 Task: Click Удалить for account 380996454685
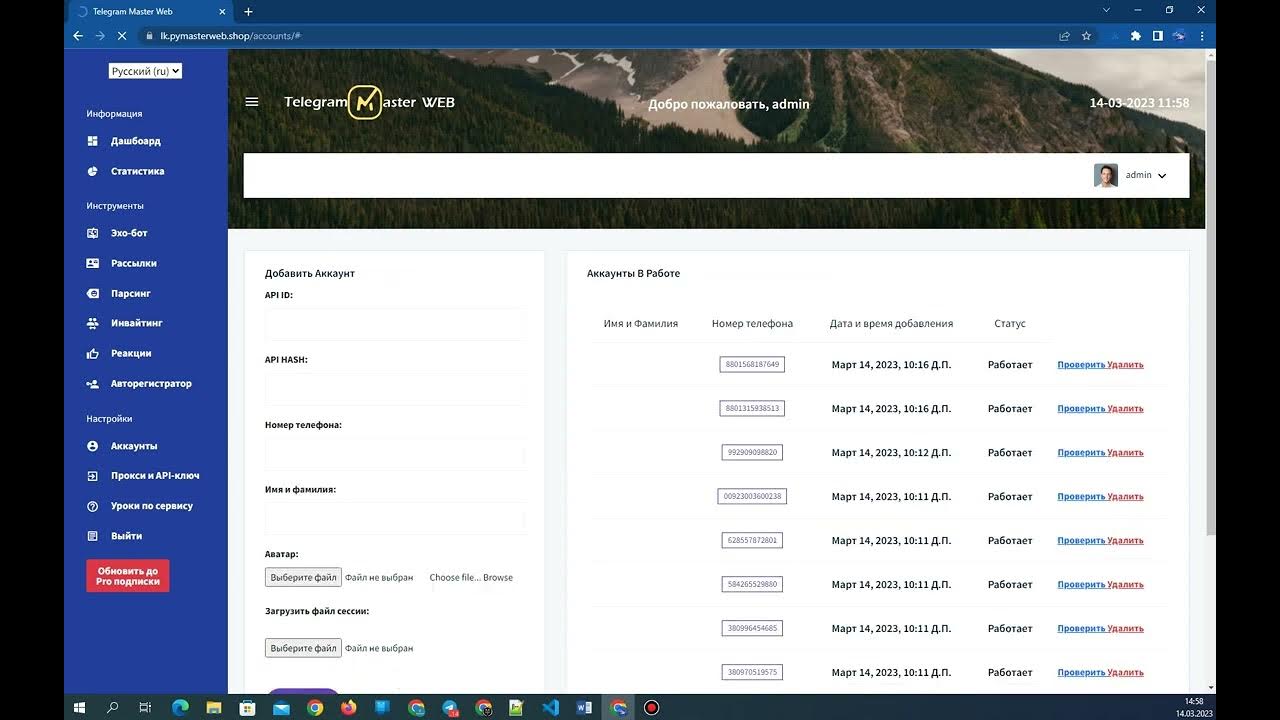point(1126,629)
